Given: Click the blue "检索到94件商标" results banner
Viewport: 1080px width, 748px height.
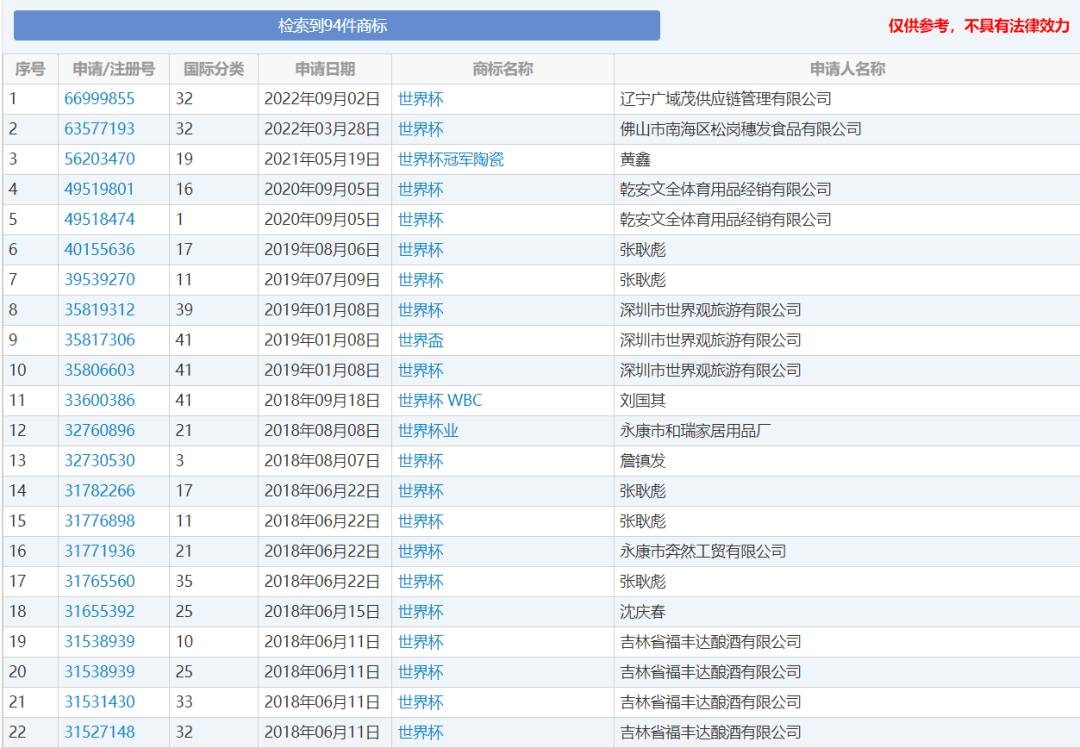Looking at the screenshot, I should pyautogui.click(x=336, y=26).
